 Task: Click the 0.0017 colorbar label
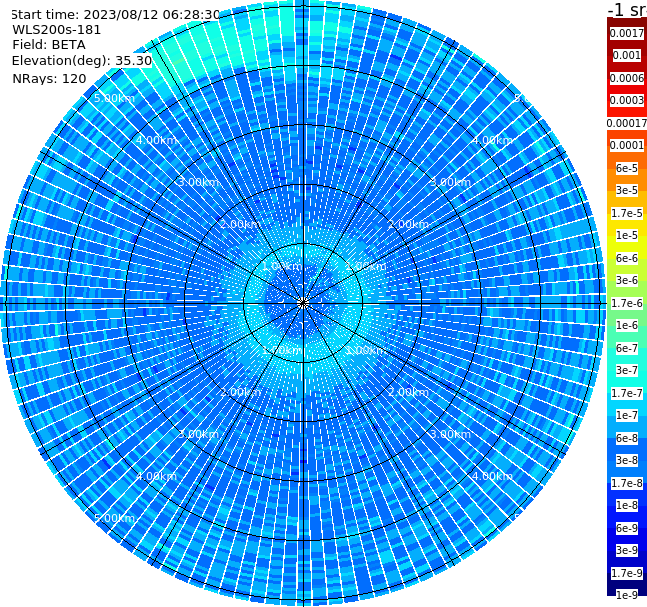coord(627,33)
